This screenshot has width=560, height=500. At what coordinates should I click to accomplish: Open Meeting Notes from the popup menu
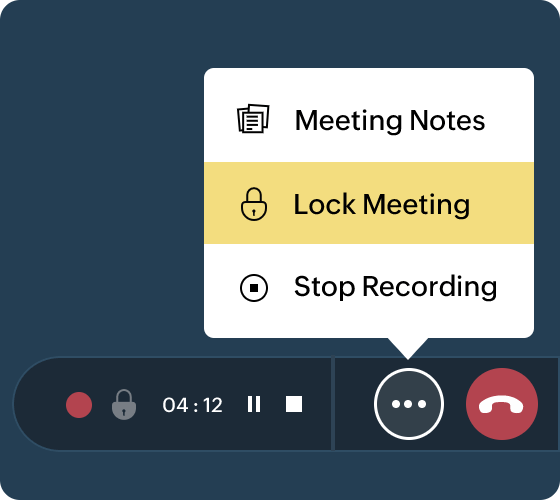click(369, 120)
